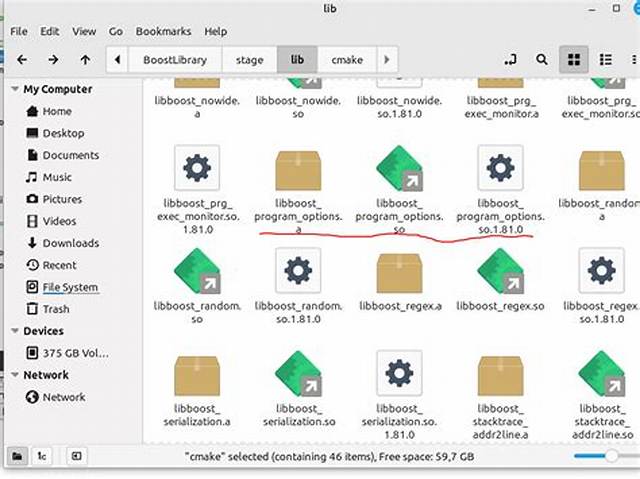Open Music in the sidebar

coord(49,177)
